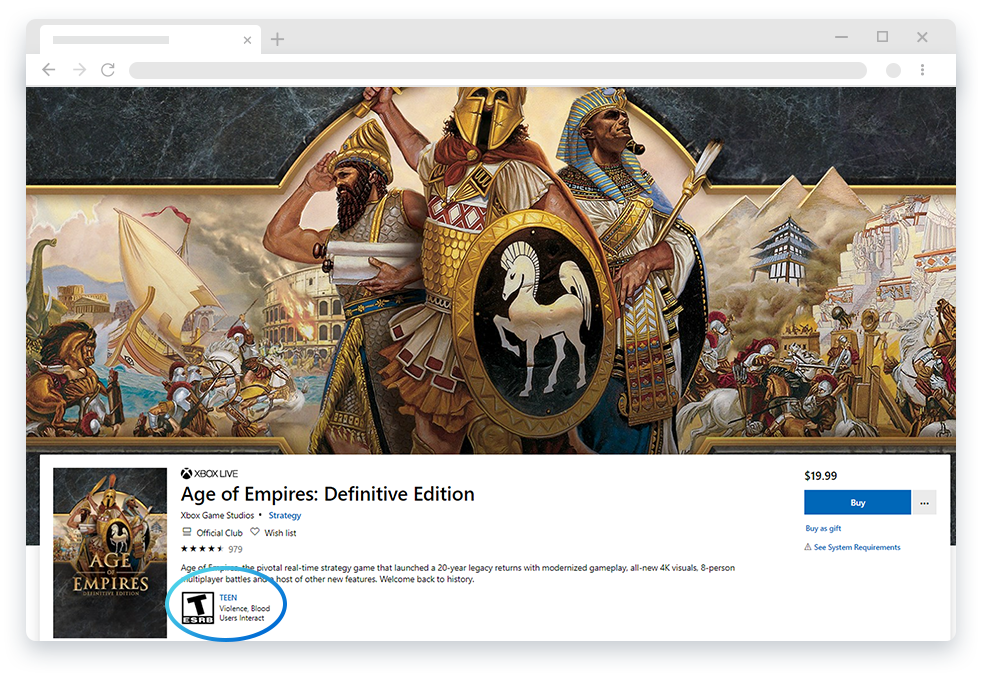Click the $19.99 price text
985x676 pixels.
click(x=820, y=476)
